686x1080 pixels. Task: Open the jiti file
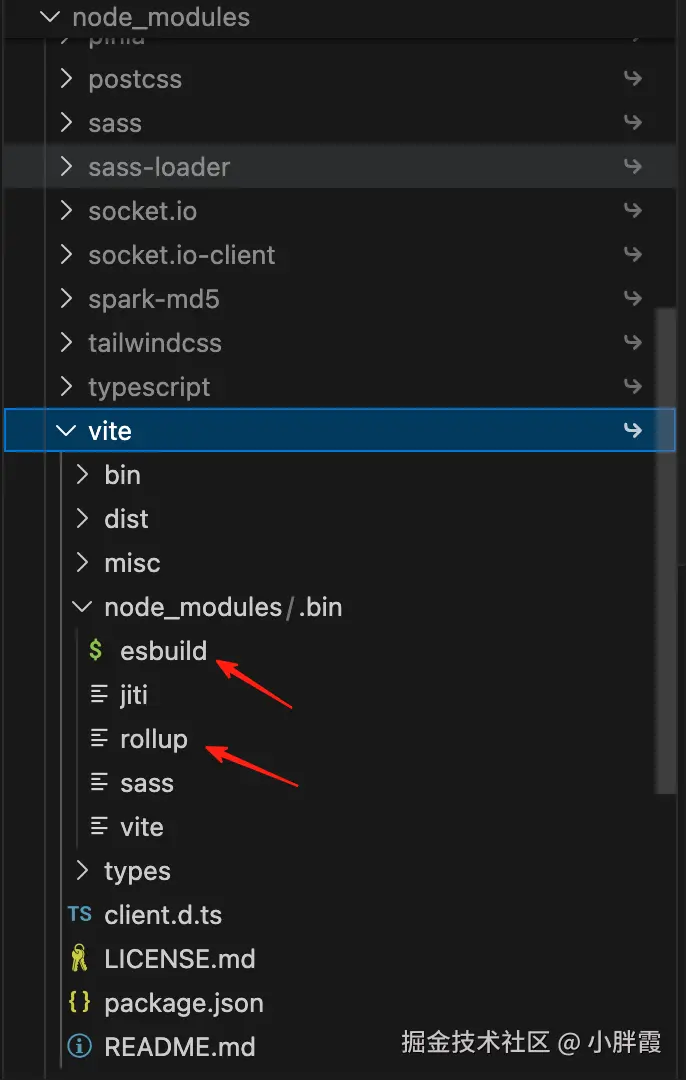pos(134,695)
